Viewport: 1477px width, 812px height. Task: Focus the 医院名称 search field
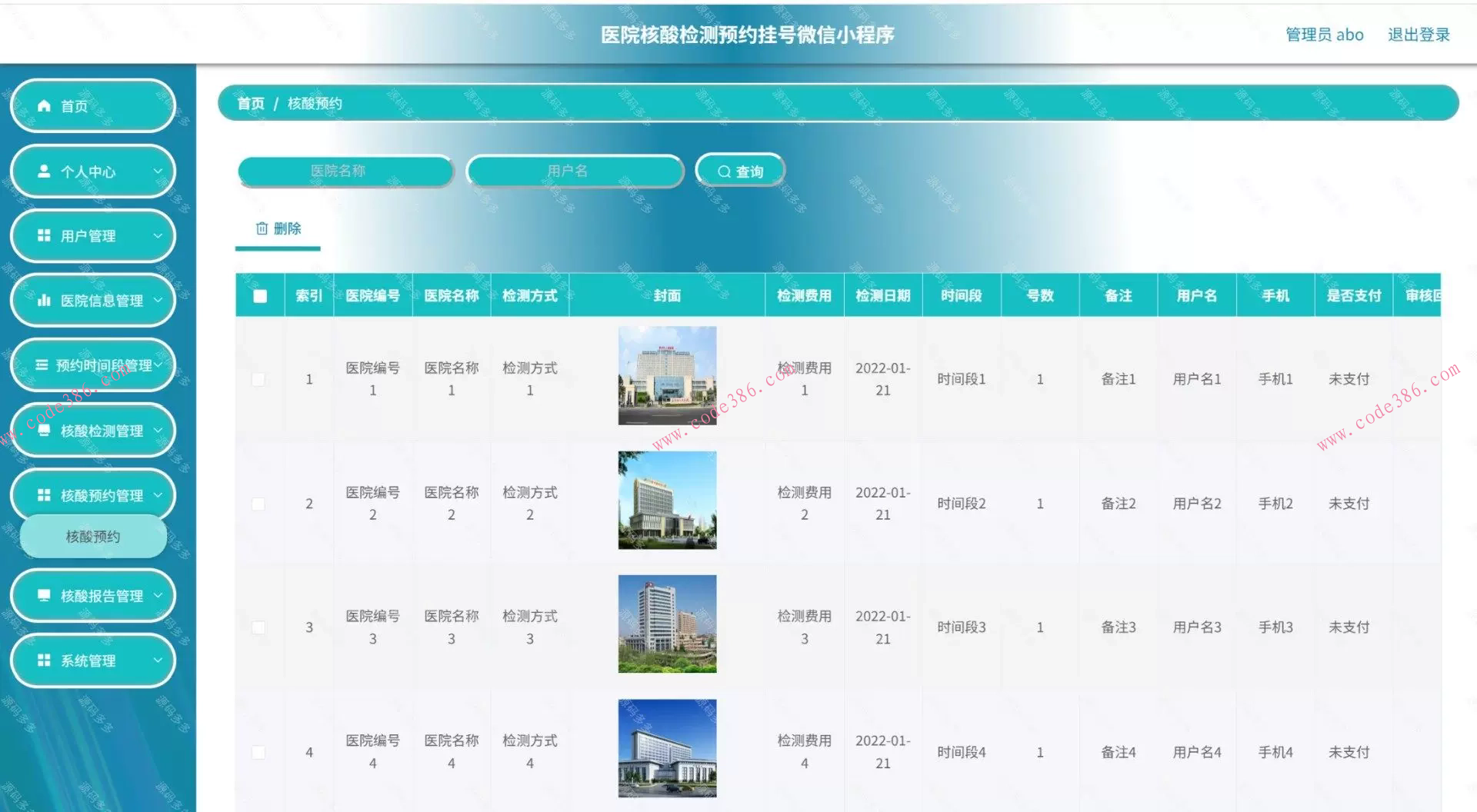pyautogui.click(x=345, y=171)
